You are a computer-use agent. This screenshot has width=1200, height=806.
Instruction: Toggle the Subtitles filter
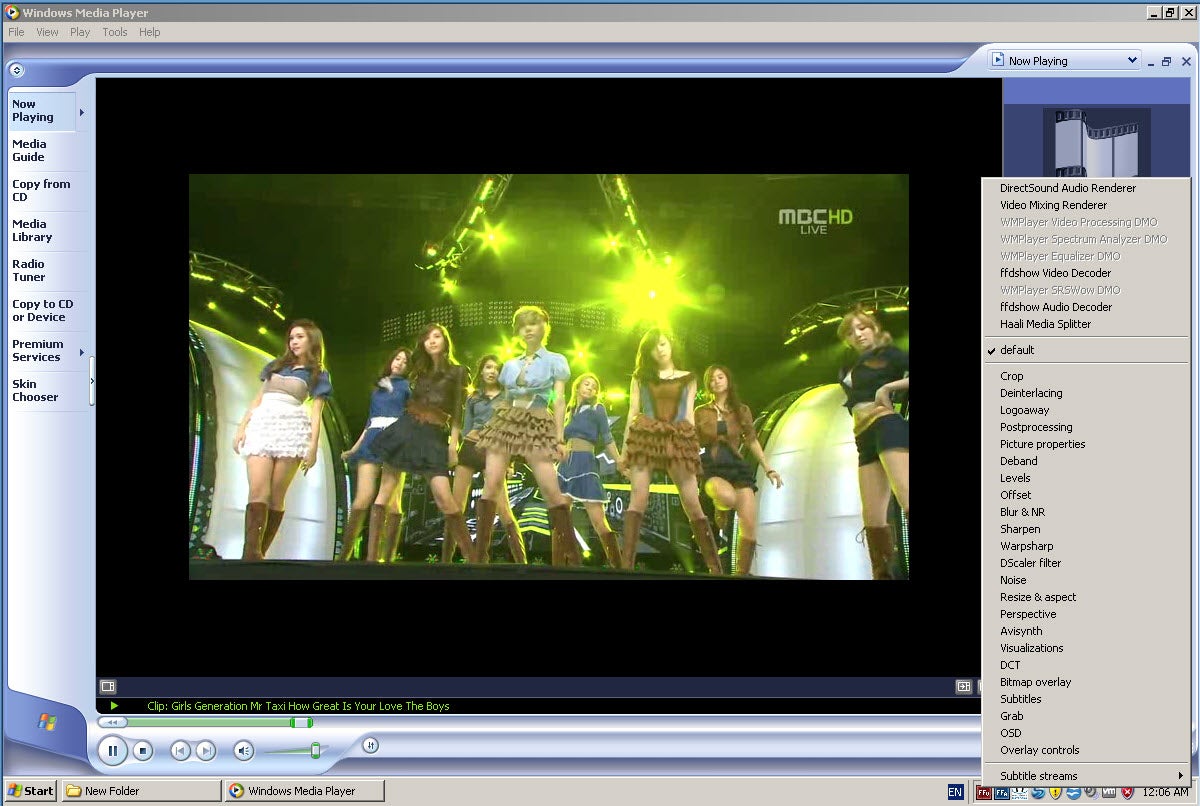click(1086, 699)
